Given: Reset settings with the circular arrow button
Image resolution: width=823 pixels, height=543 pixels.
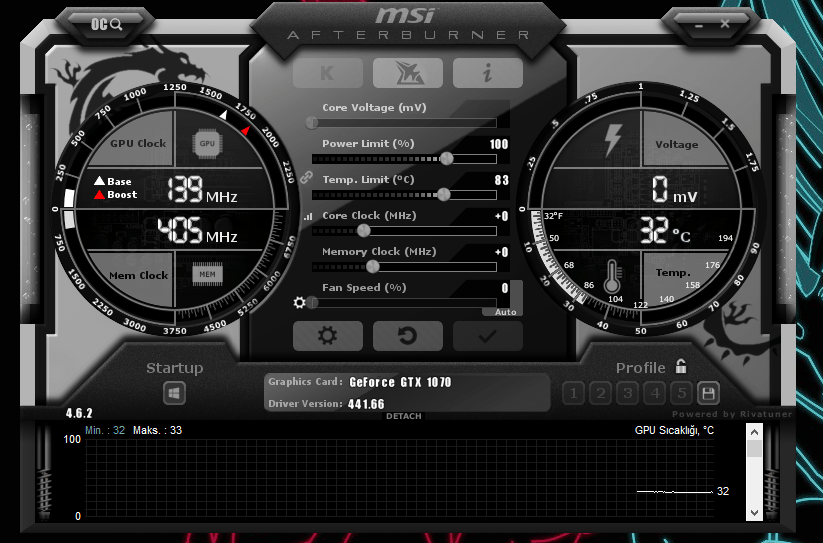Looking at the screenshot, I should tap(408, 336).
